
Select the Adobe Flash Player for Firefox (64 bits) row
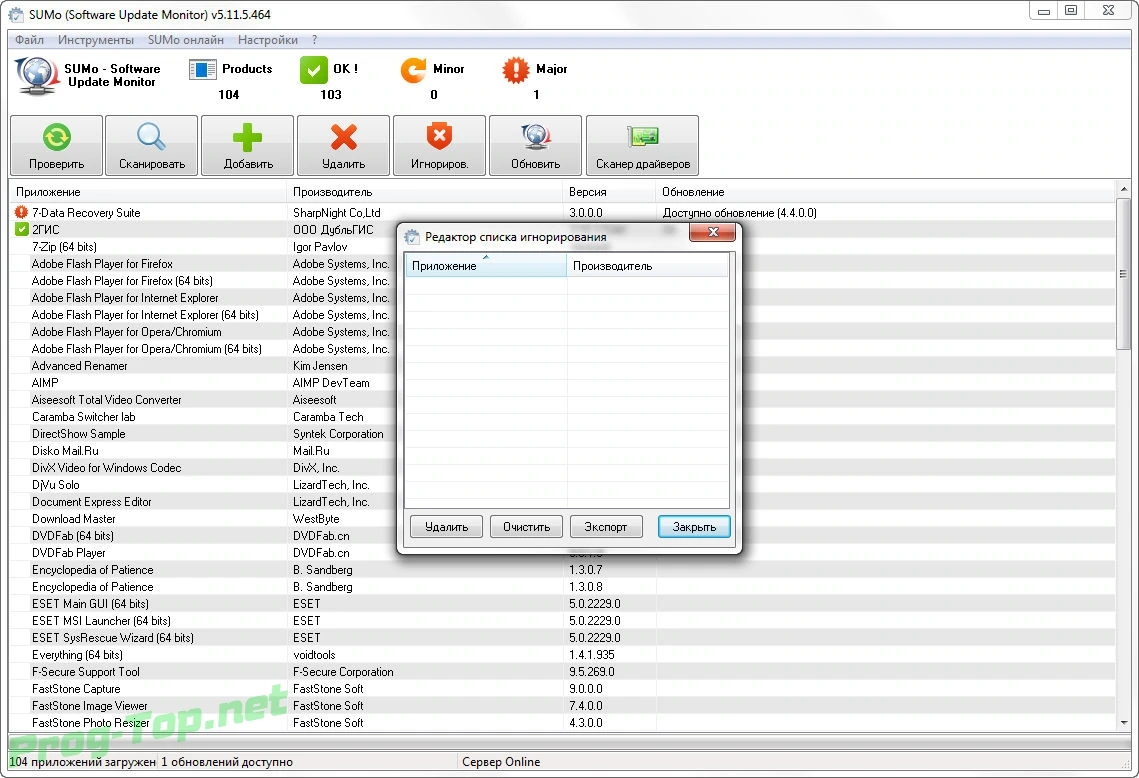pos(562,280)
